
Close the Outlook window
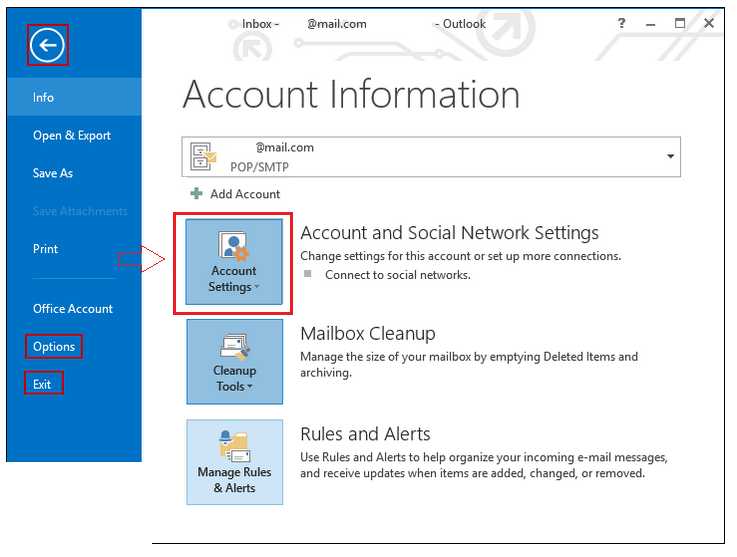coord(709,23)
